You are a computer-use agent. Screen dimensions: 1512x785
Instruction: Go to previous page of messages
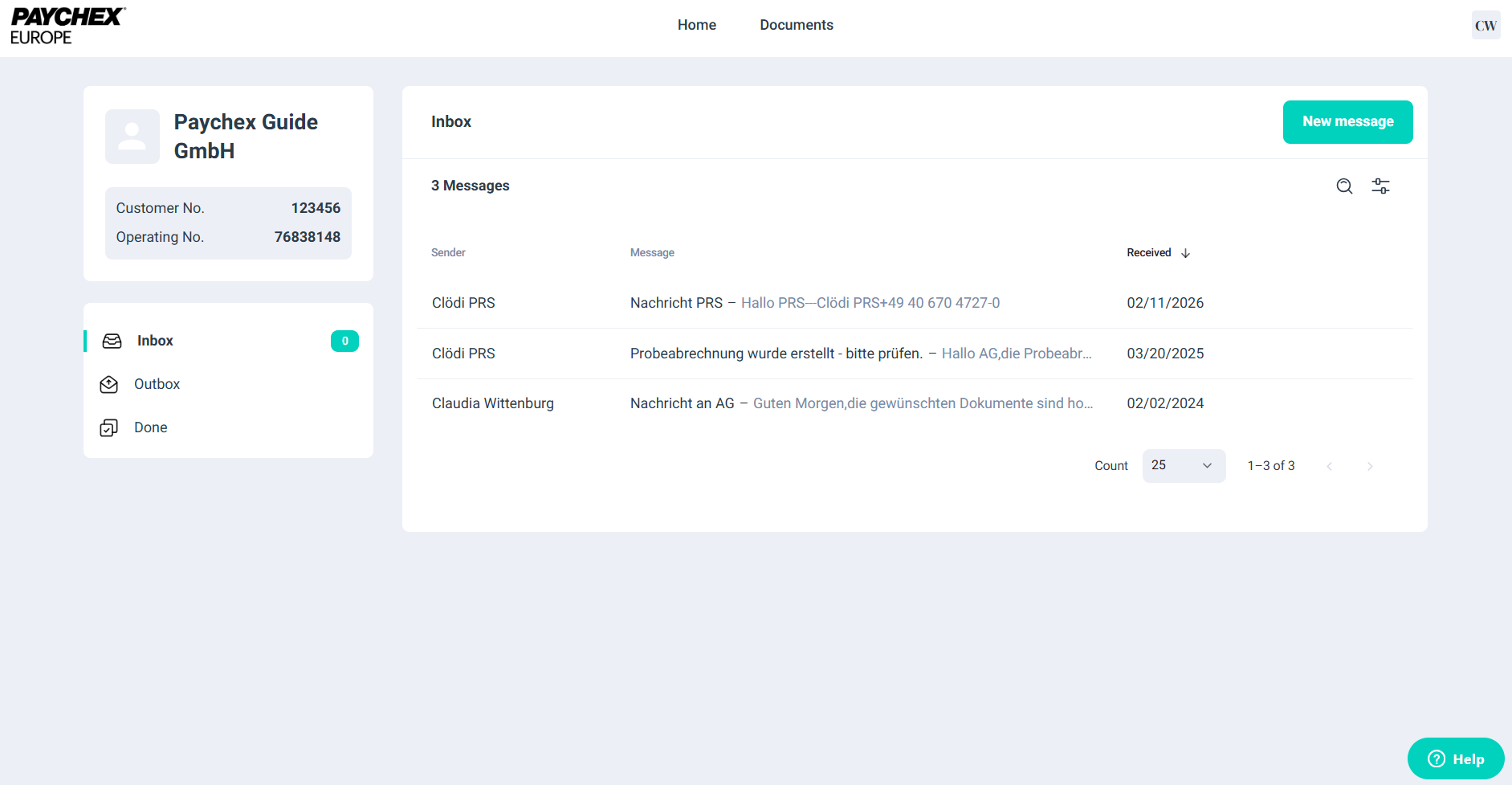tap(1330, 467)
